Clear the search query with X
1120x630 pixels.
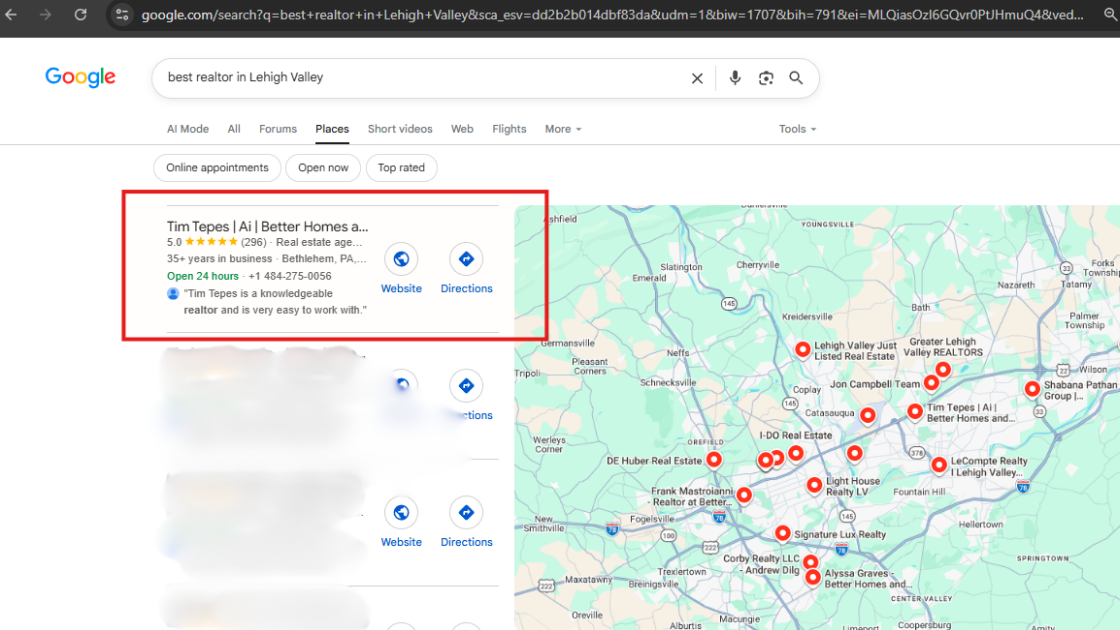click(x=697, y=78)
